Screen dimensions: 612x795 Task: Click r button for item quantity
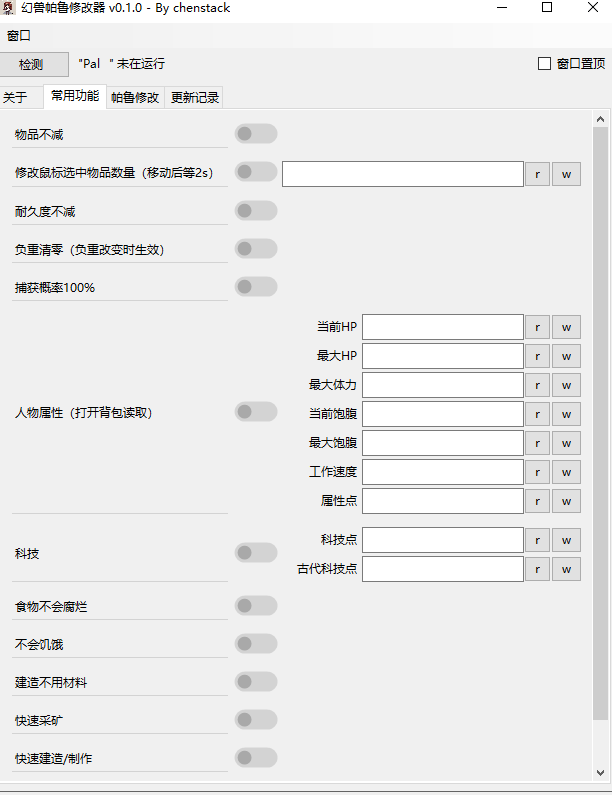[x=537, y=174]
